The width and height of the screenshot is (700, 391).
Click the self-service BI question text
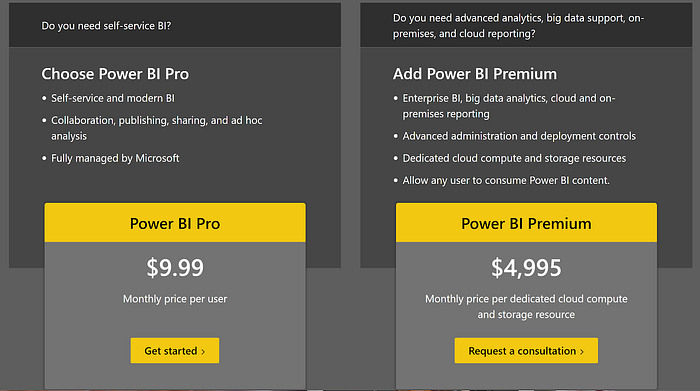(x=106, y=26)
